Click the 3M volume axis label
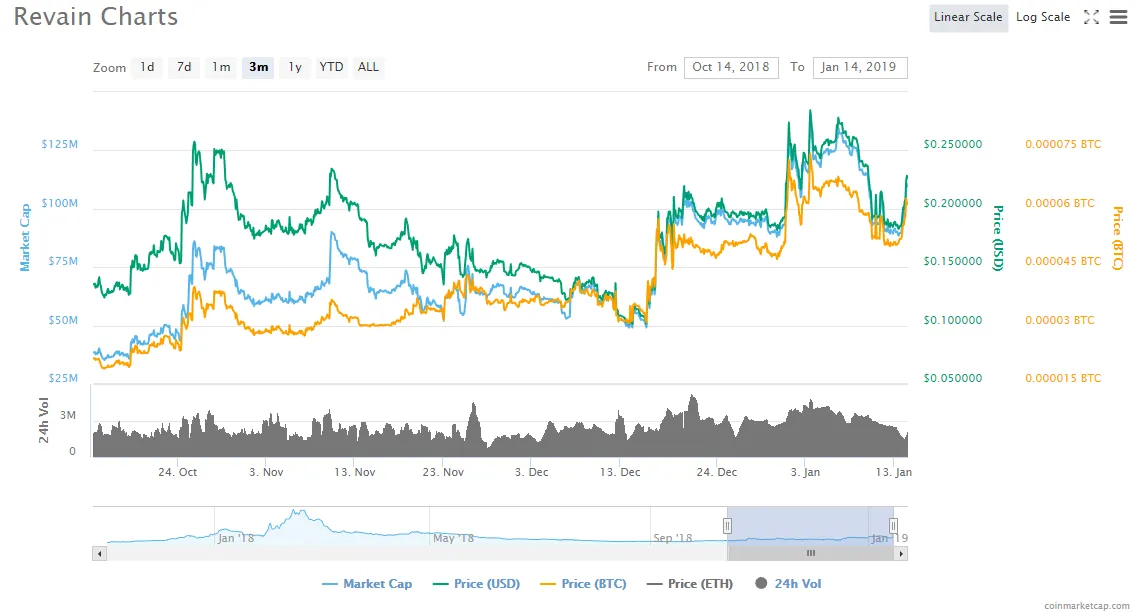 [x=68, y=415]
